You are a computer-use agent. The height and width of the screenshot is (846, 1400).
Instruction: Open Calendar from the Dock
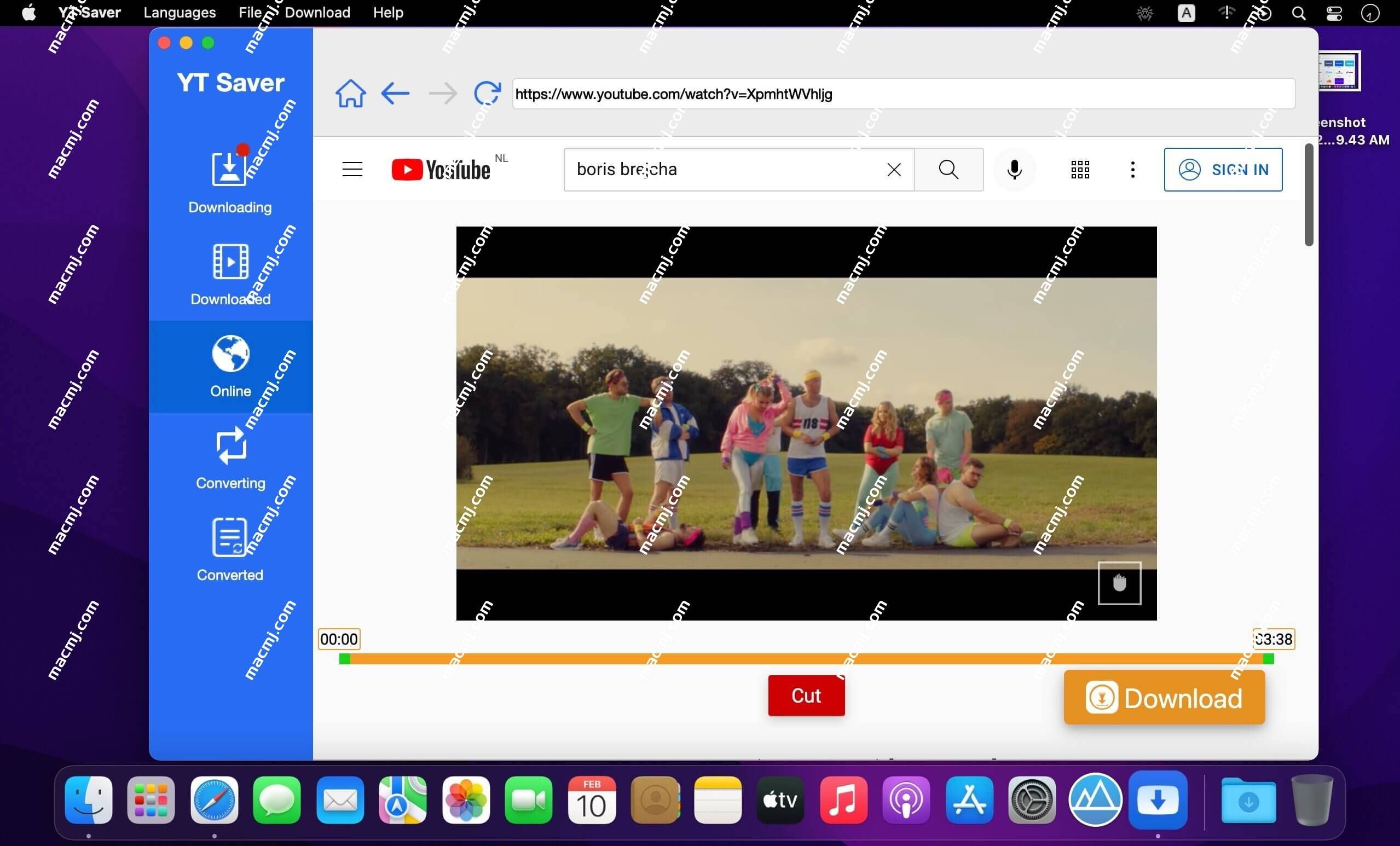coord(592,800)
